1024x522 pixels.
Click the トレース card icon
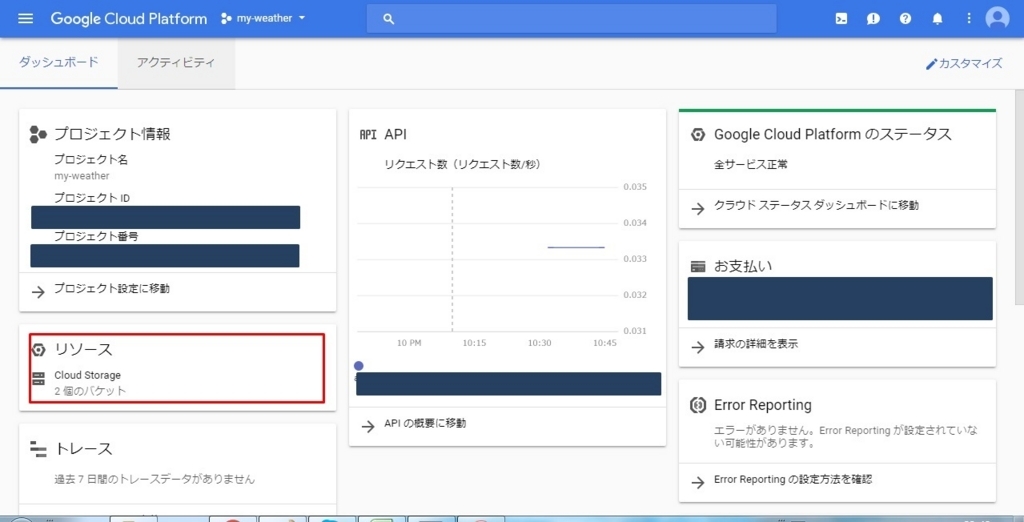point(39,449)
